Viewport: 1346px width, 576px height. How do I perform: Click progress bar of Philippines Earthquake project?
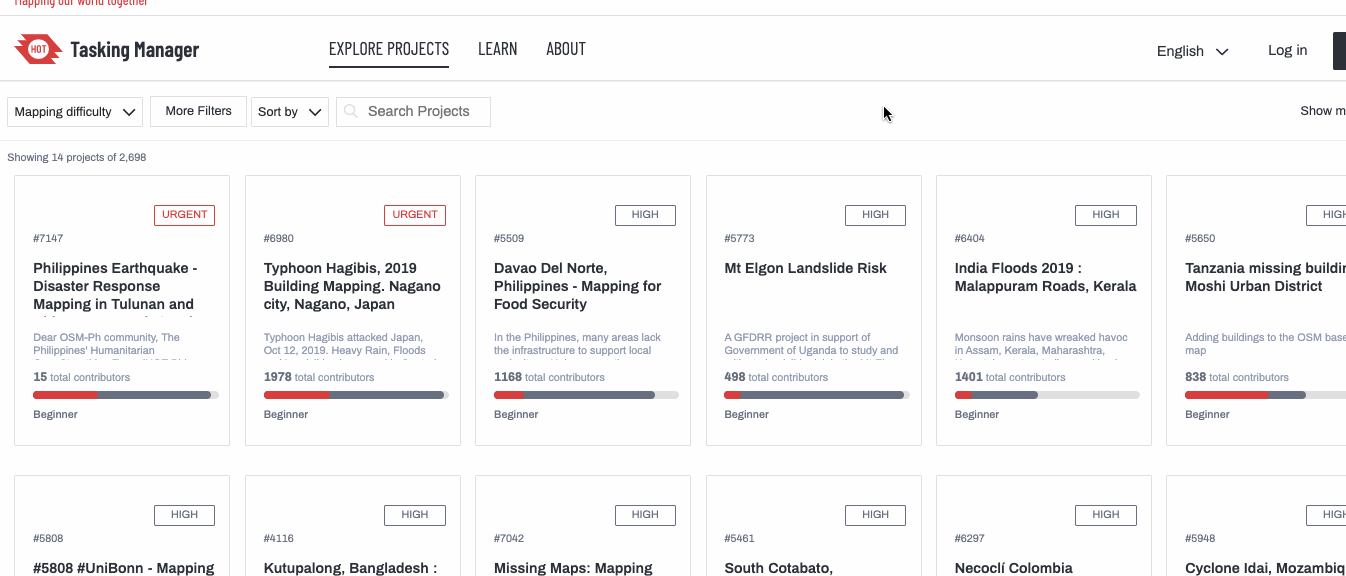tap(126, 395)
